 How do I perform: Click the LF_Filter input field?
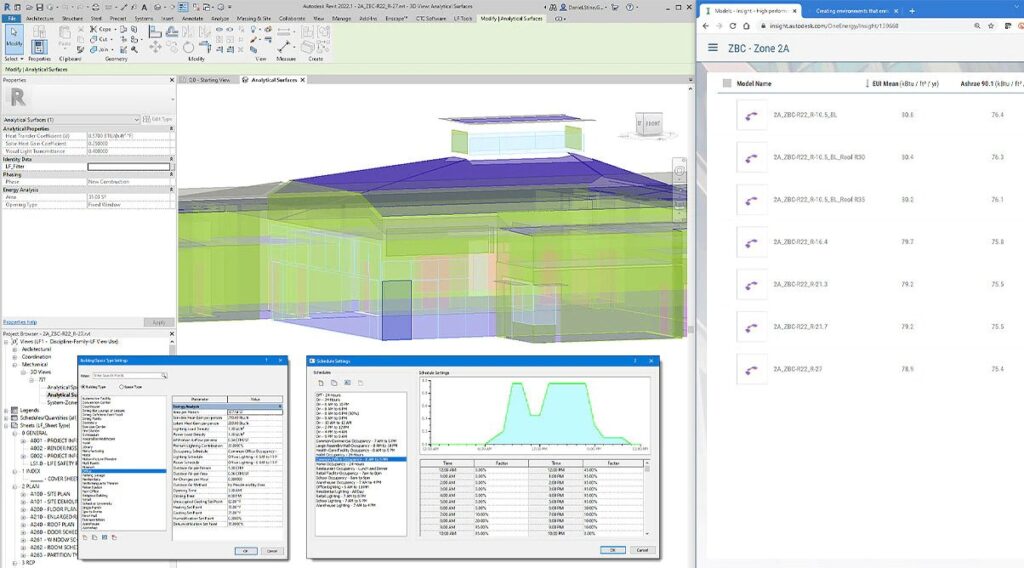coord(129,166)
